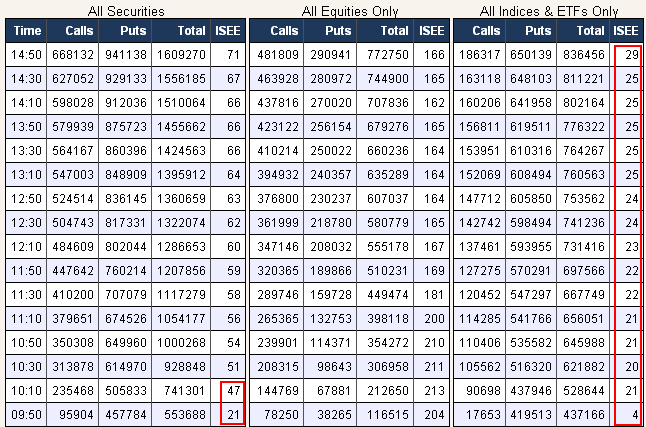This screenshot has width=646, height=427.
Task: Select the equities puts value 230237
Action: click(x=330, y=199)
